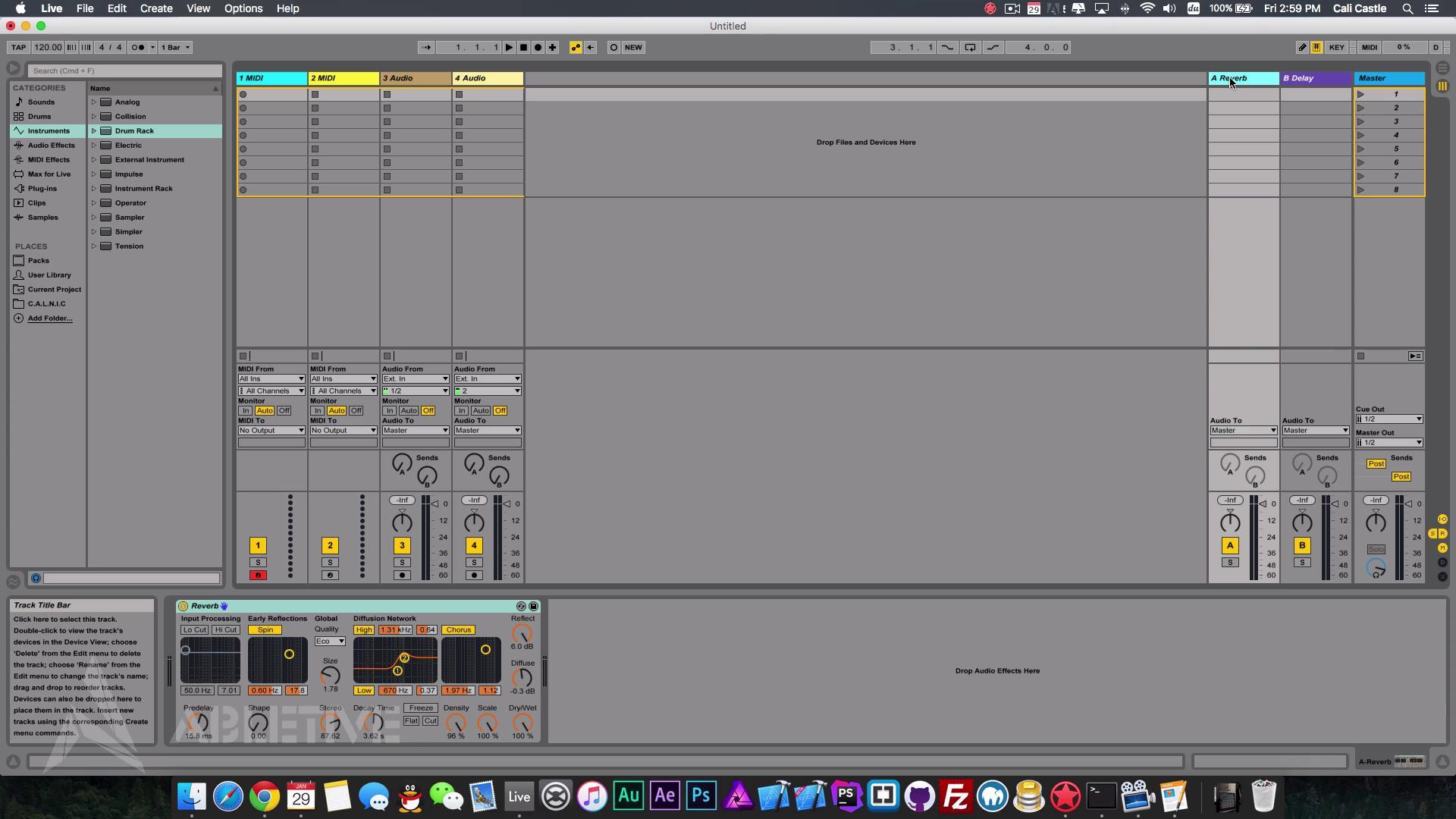Click the Loop switch in transport
Image resolution: width=1456 pixels, height=819 pixels.
tap(970, 47)
